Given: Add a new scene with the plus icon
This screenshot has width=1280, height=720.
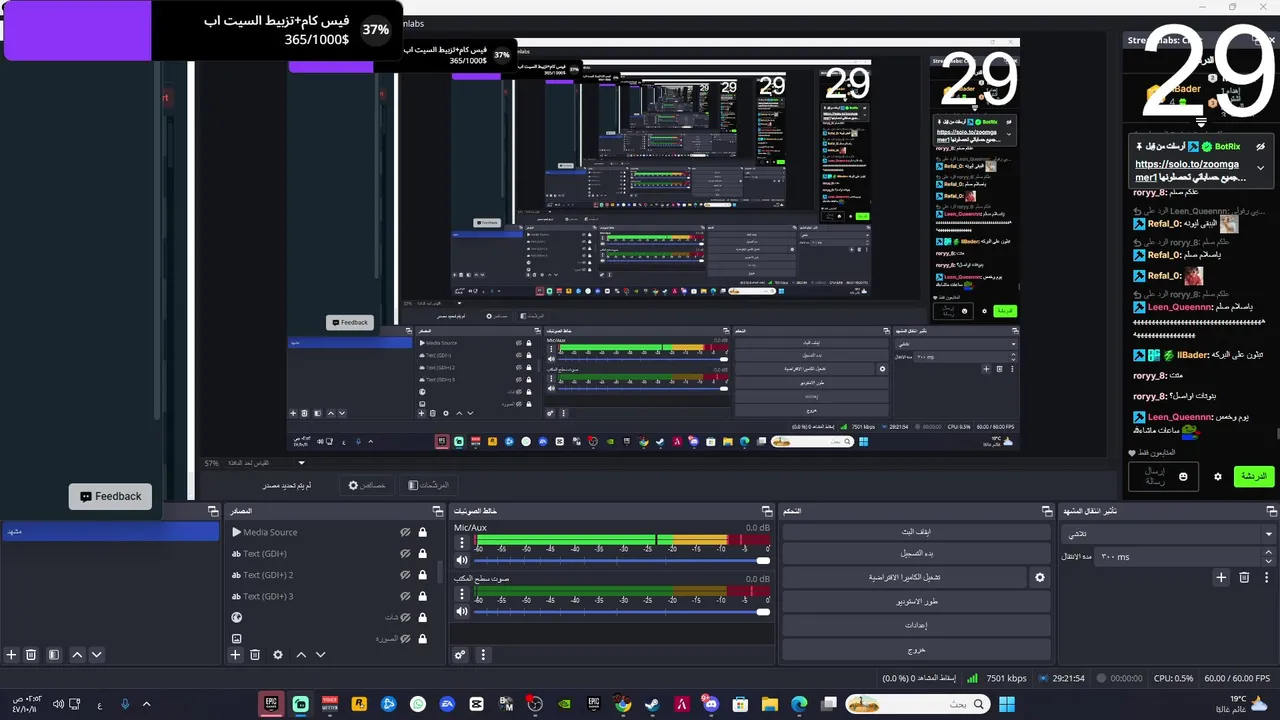Looking at the screenshot, I should point(11,655).
